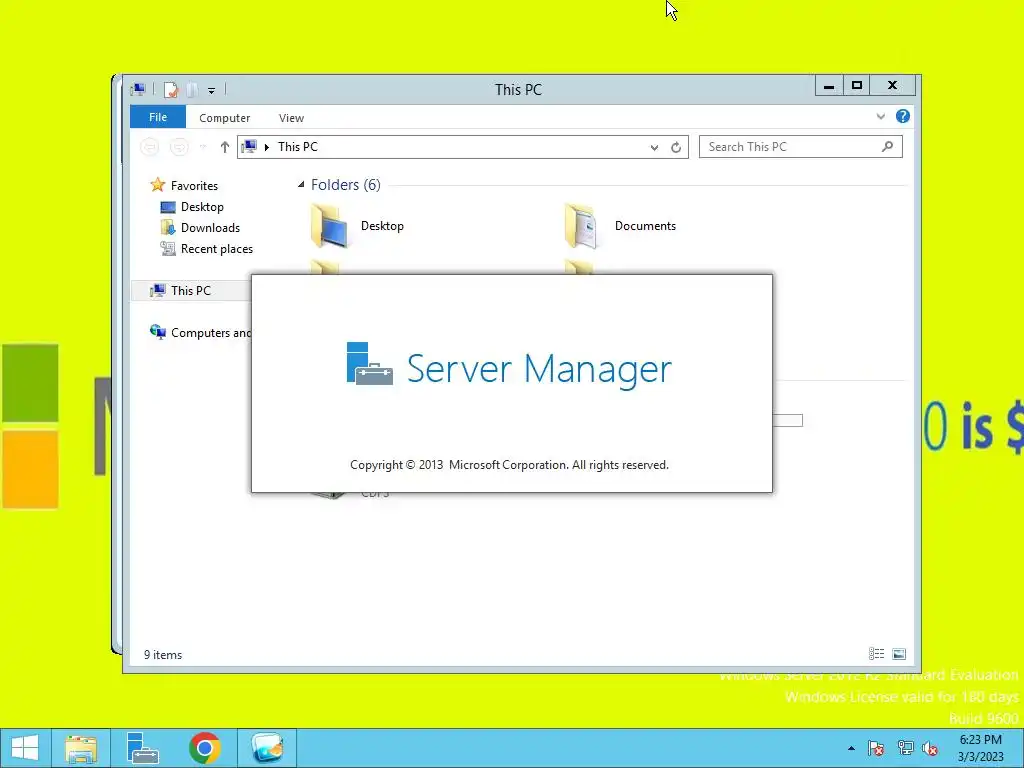
Task: Open the recent locations dropdown arrow
Action: click(x=203, y=148)
